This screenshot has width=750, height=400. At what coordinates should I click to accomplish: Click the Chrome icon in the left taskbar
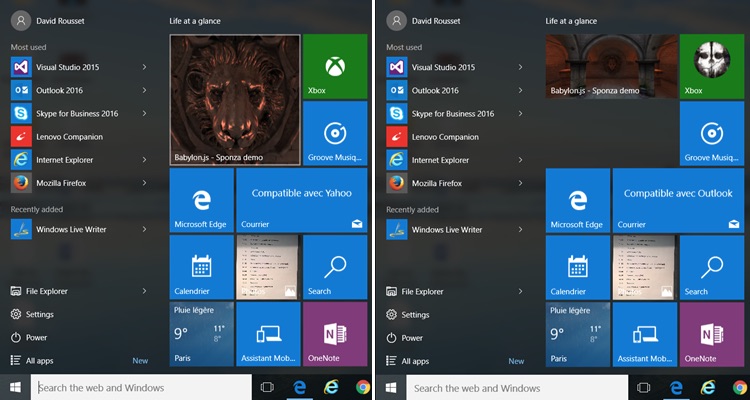coord(363,388)
